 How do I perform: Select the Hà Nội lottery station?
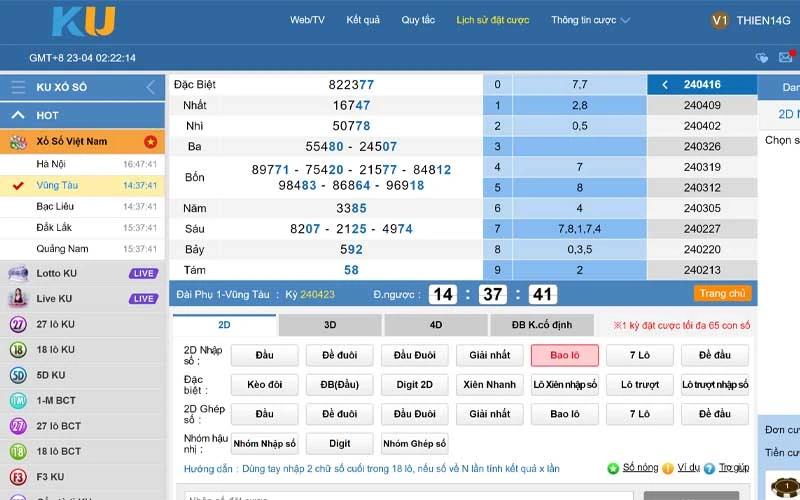pos(51,164)
